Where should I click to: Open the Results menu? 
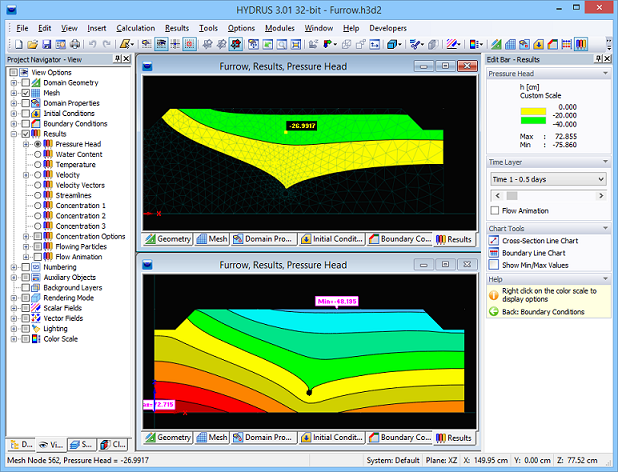[x=177, y=28]
